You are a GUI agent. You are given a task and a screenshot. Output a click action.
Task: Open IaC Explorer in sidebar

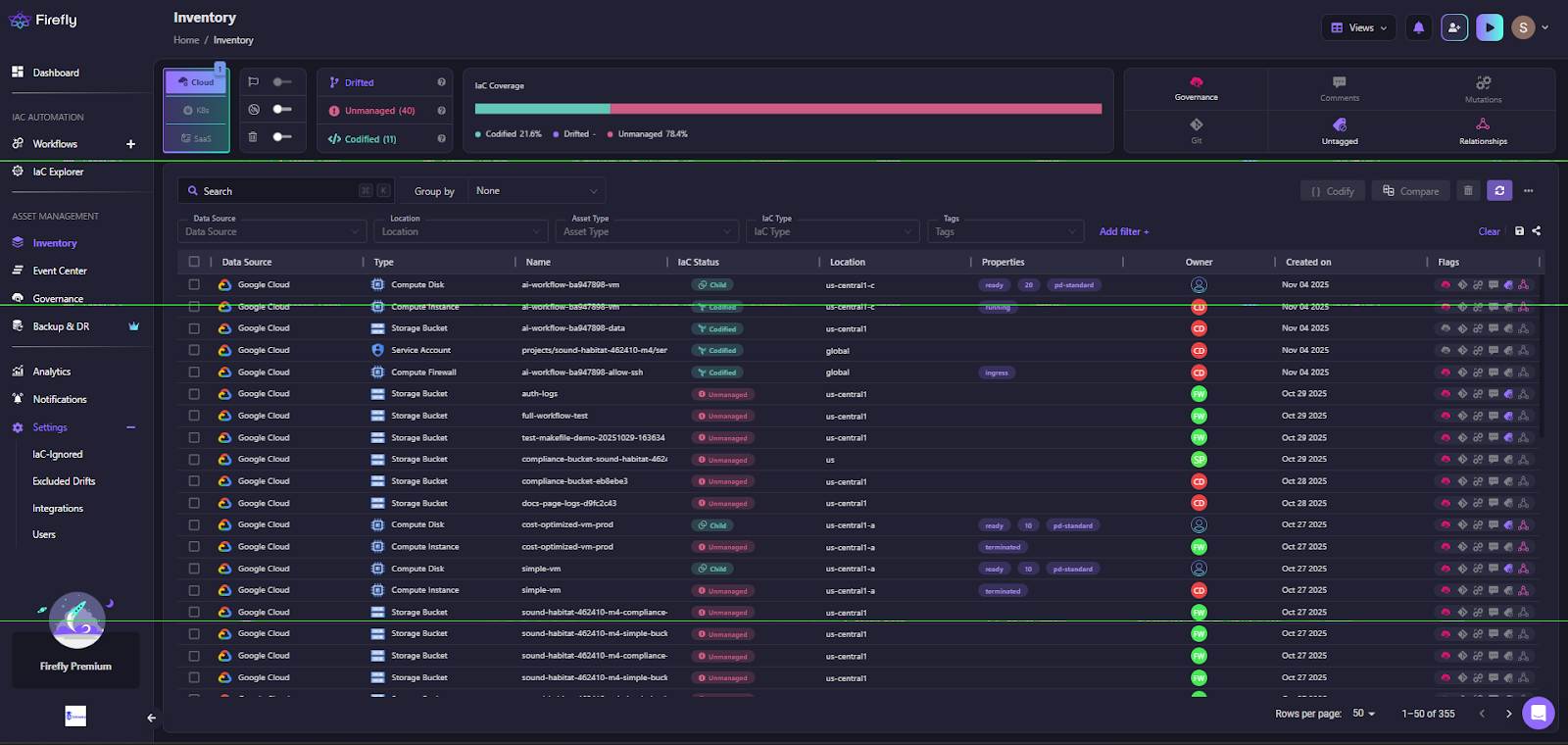tap(58, 172)
